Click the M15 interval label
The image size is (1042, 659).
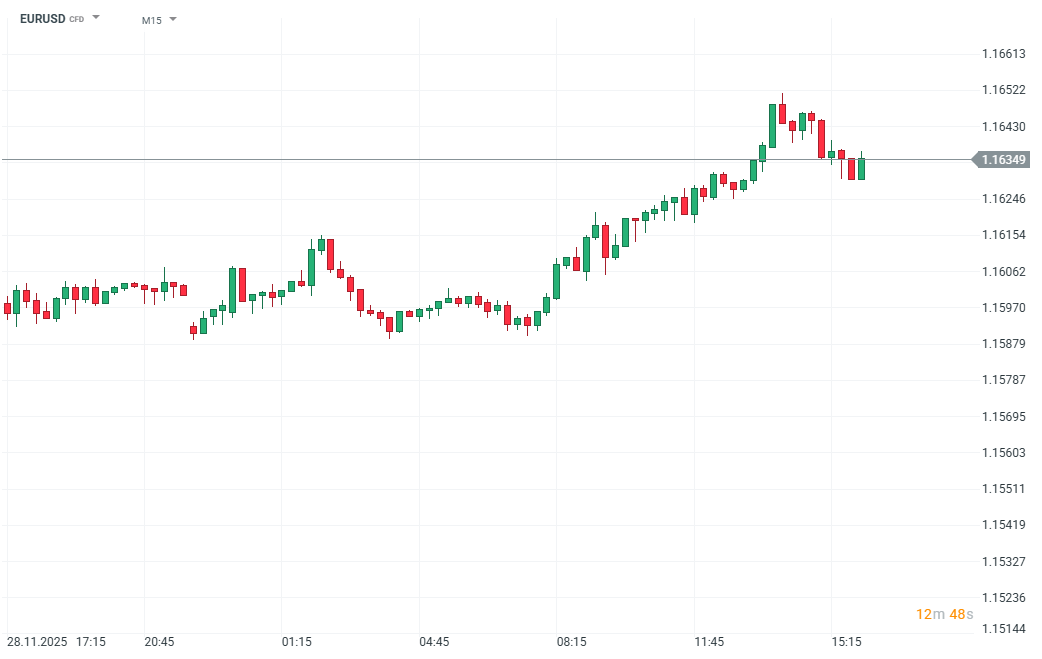(x=151, y=20)
